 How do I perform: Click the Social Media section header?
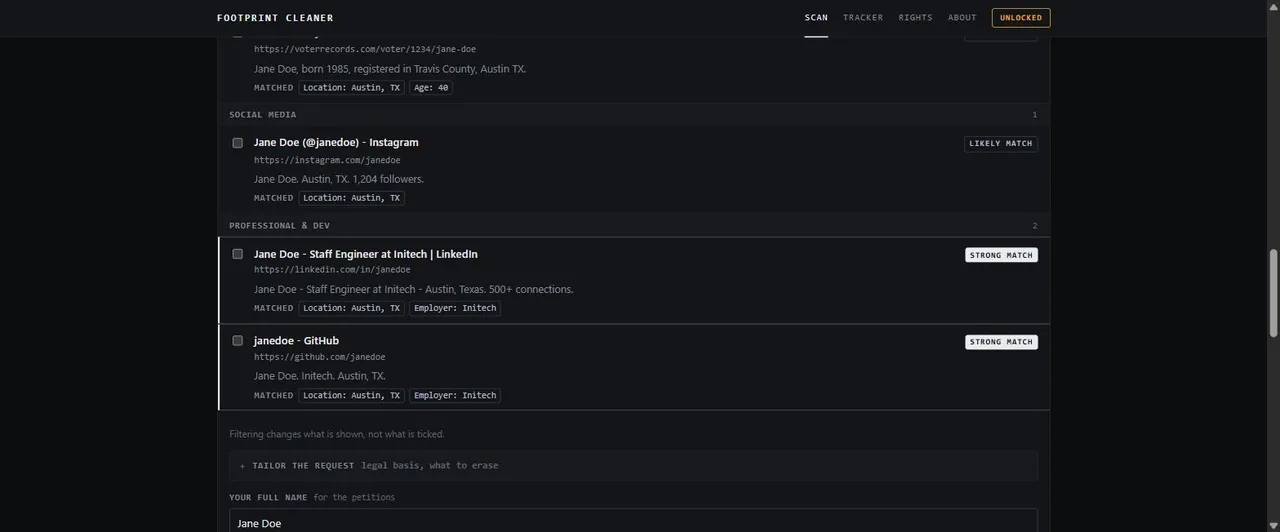(633, 115)
